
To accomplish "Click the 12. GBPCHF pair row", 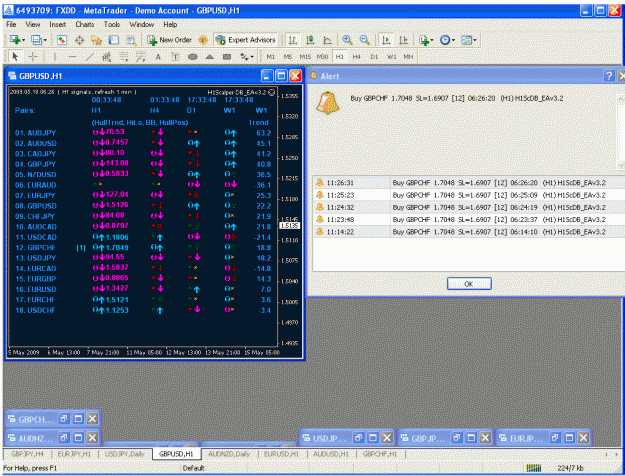I will [x=143, y=248].
